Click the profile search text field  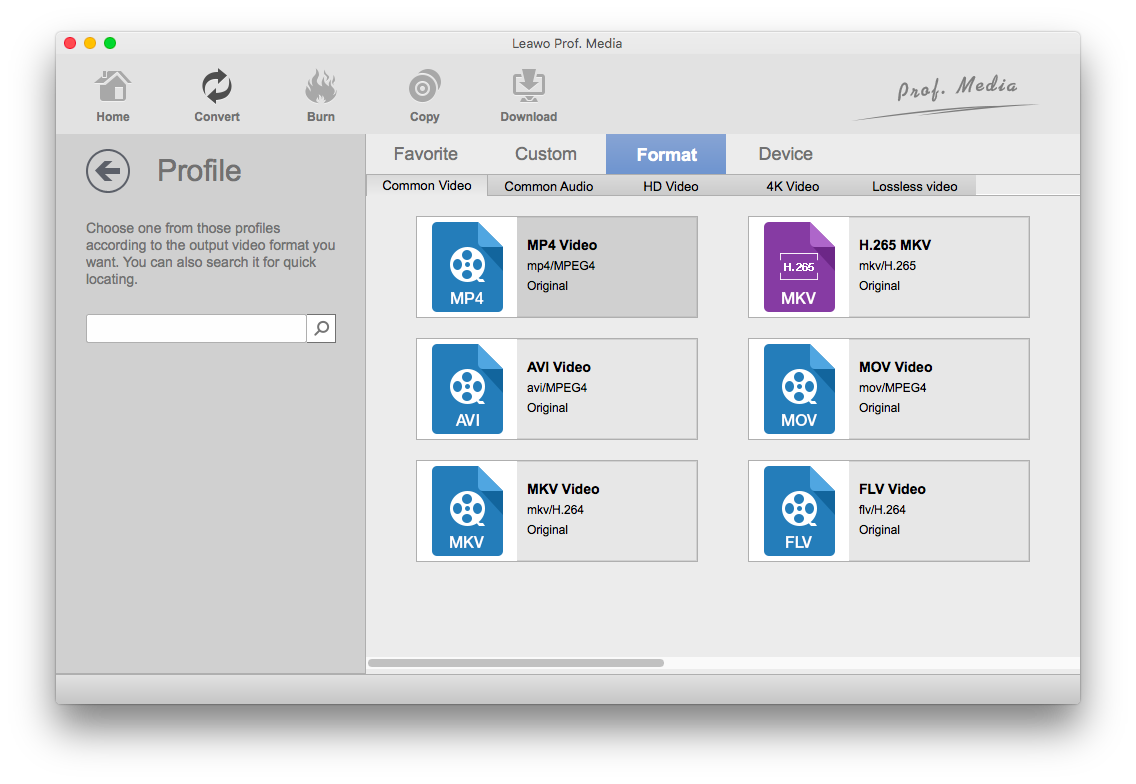[196, 328]
